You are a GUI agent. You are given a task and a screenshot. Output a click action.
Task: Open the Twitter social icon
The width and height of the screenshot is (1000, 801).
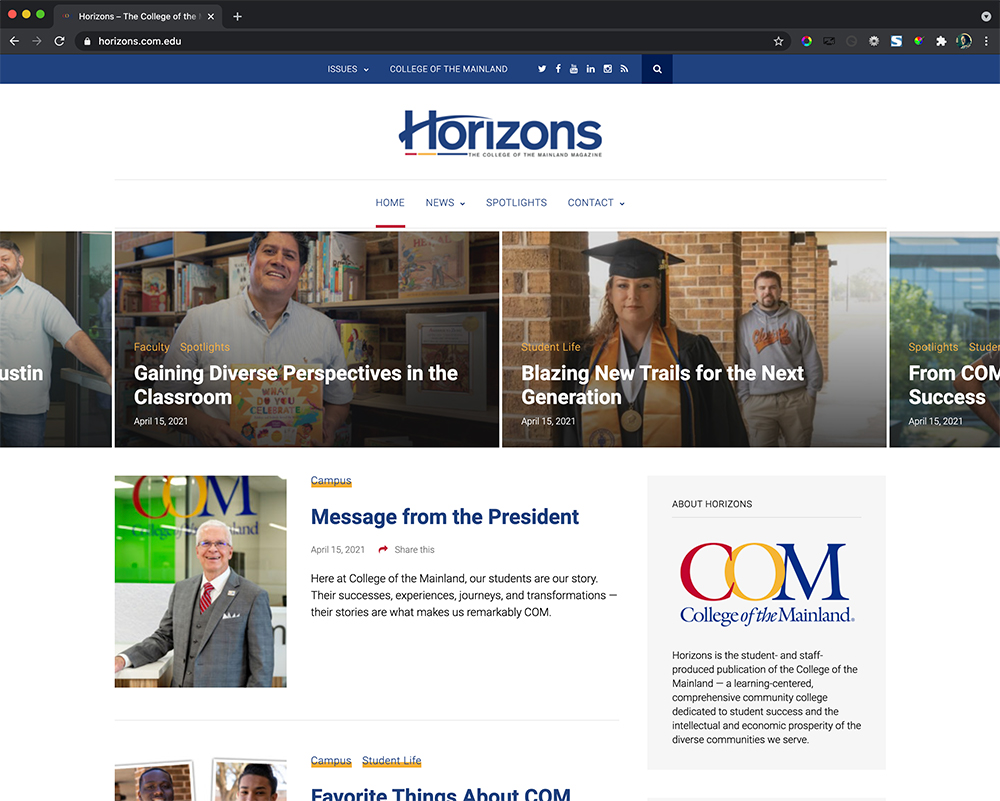click(541, 69)
